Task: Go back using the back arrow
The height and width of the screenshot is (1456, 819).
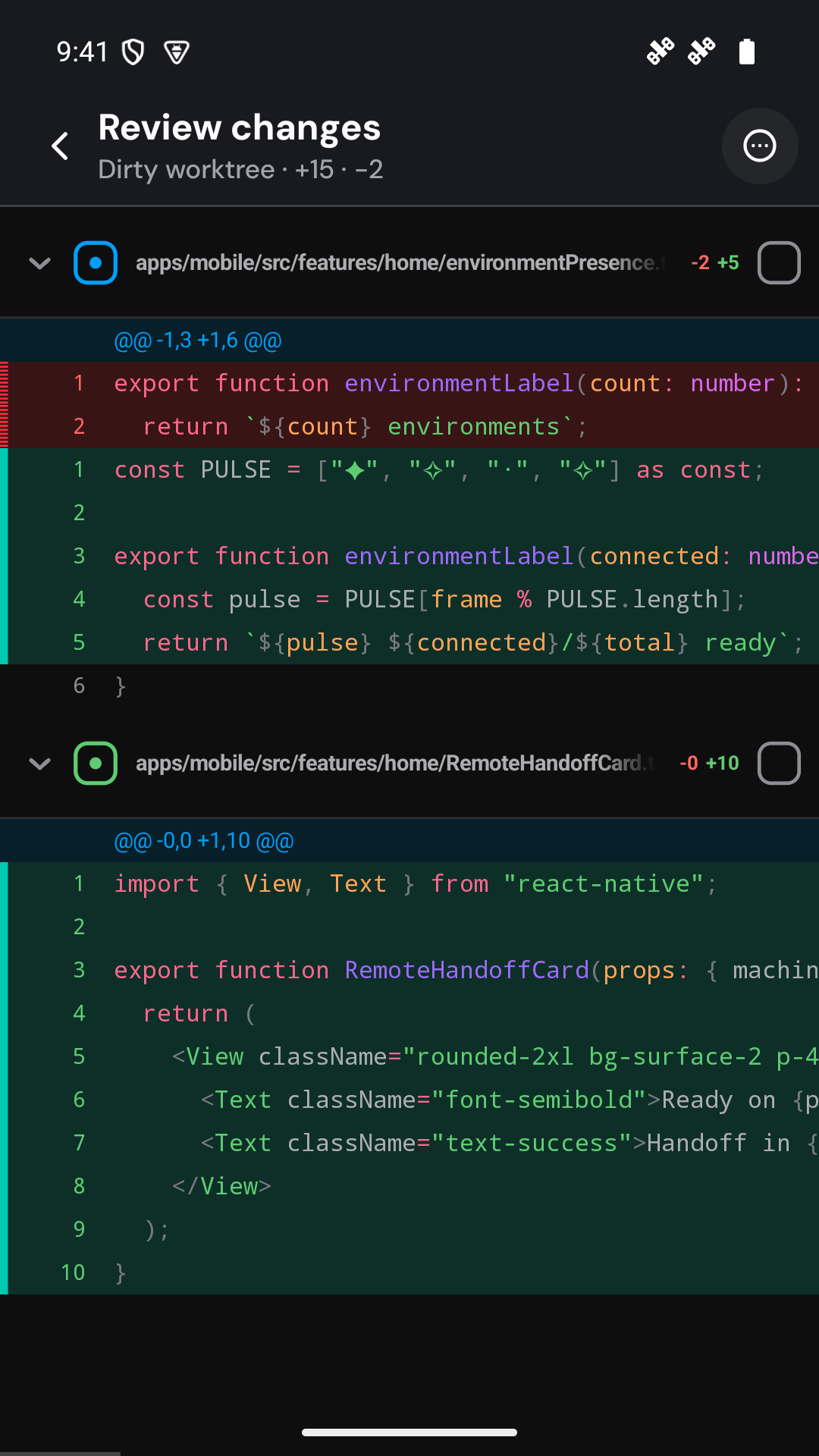Action: click(x=61, y=146)
